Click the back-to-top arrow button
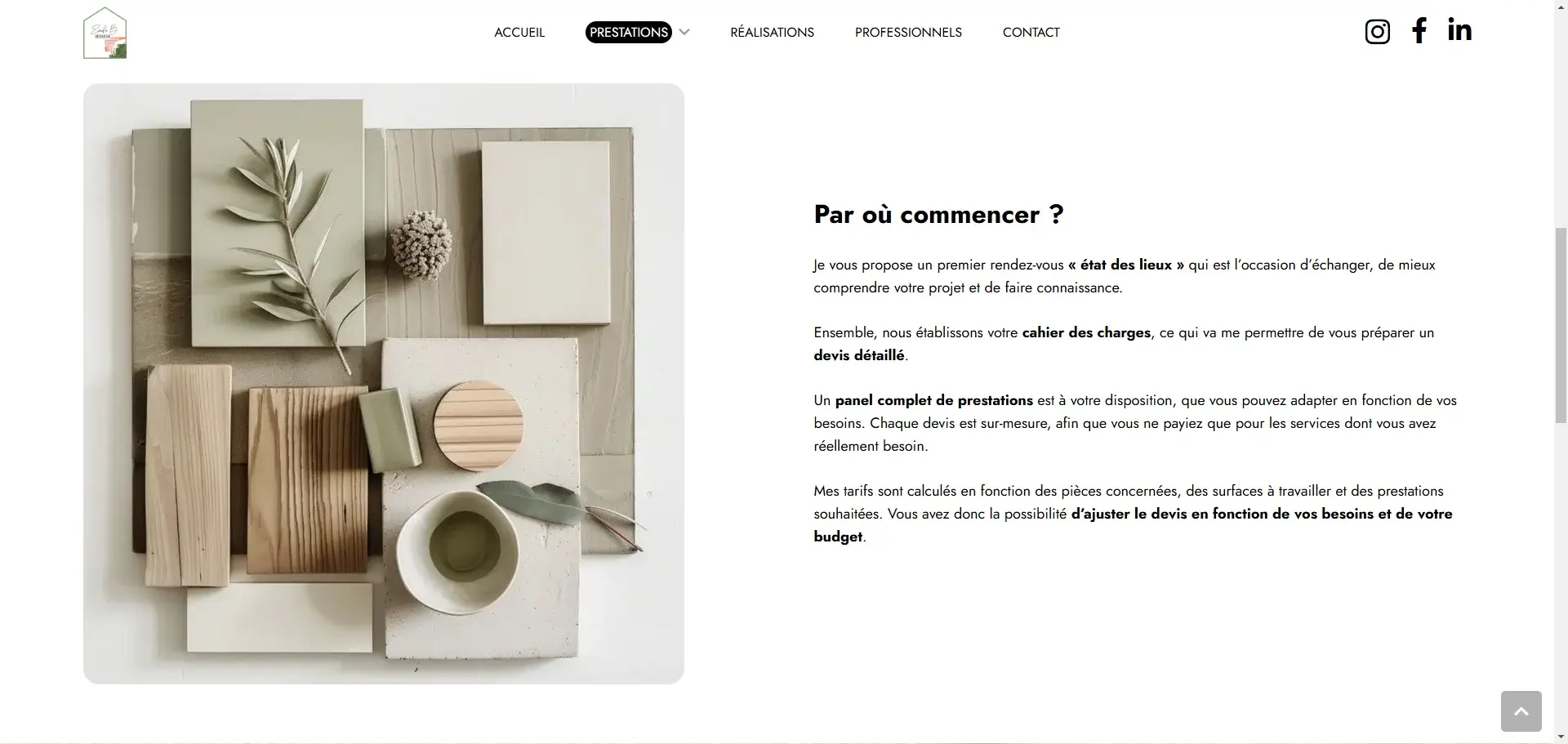Image resolution: width=1568 pixels, height=744 pixels. tap(1521, 711)
